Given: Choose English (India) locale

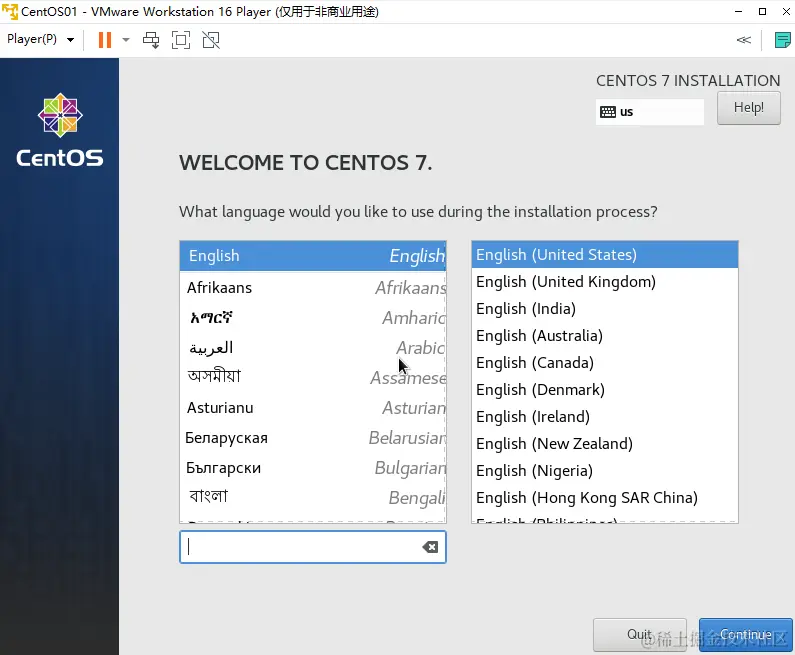Looking at the screenshot, I should pyautogui.click(x=604, y=309).
